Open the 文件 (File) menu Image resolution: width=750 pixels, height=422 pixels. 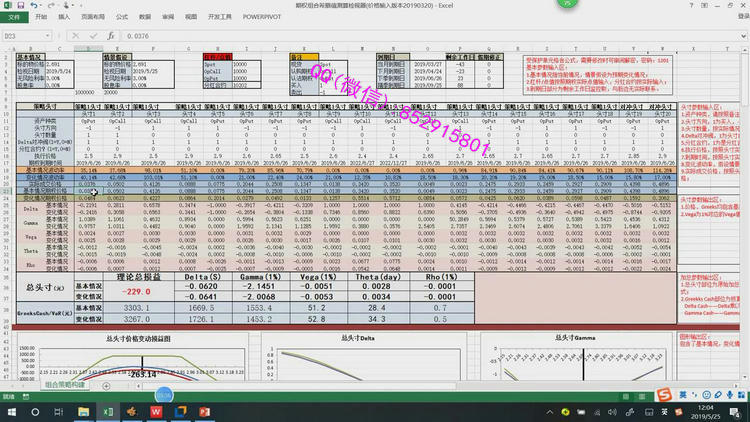click(14, 17)
